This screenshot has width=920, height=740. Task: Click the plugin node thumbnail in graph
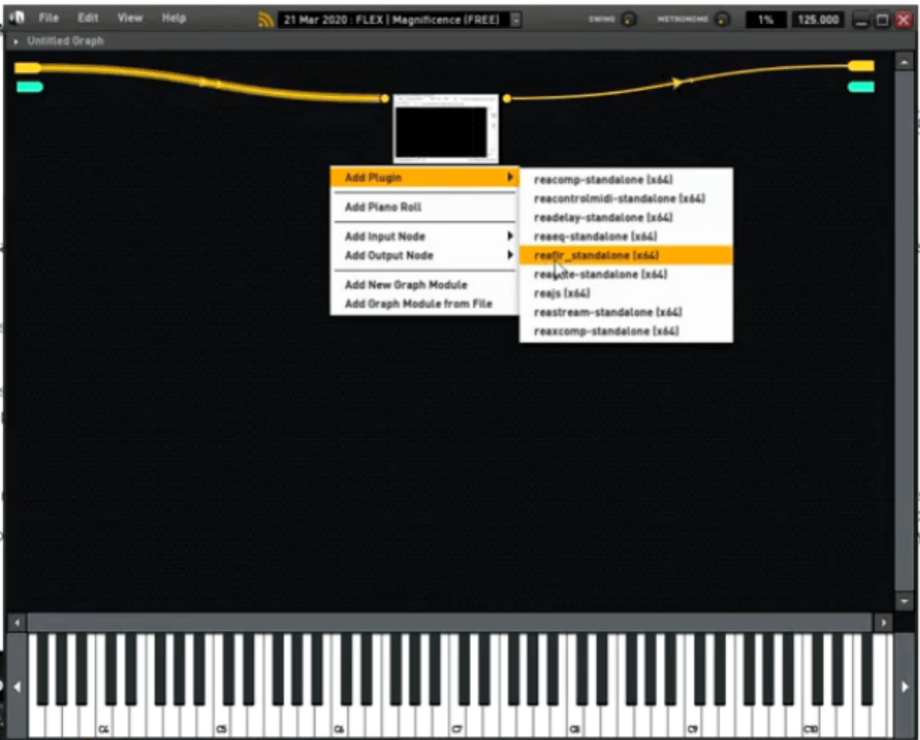pos(446,129)
